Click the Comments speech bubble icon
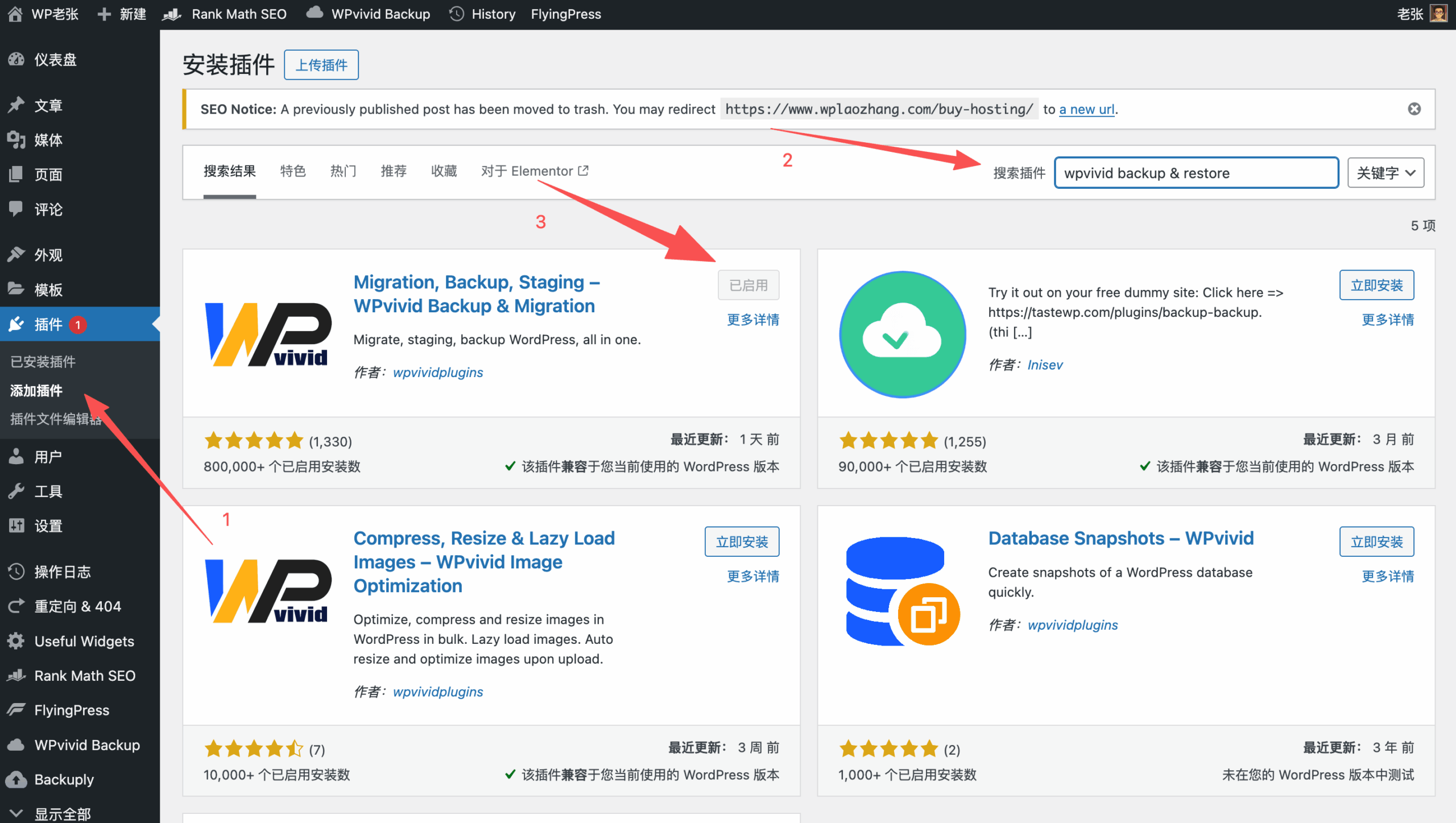The height and width of the screenshot is (823, 1456). pyautogui.click(x=16, y=209)
